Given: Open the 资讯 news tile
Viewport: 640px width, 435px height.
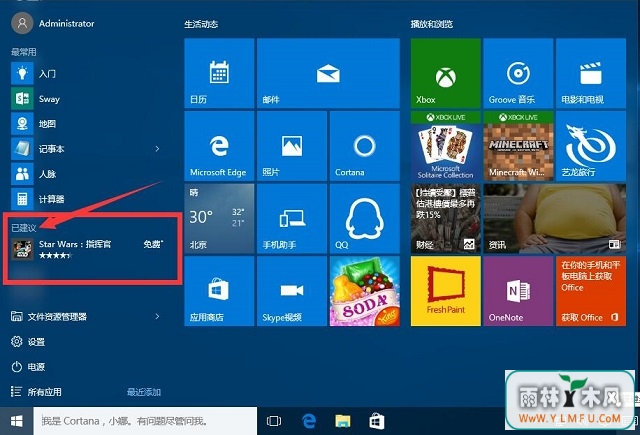Looking at the screenshot, I should (555, 219).
